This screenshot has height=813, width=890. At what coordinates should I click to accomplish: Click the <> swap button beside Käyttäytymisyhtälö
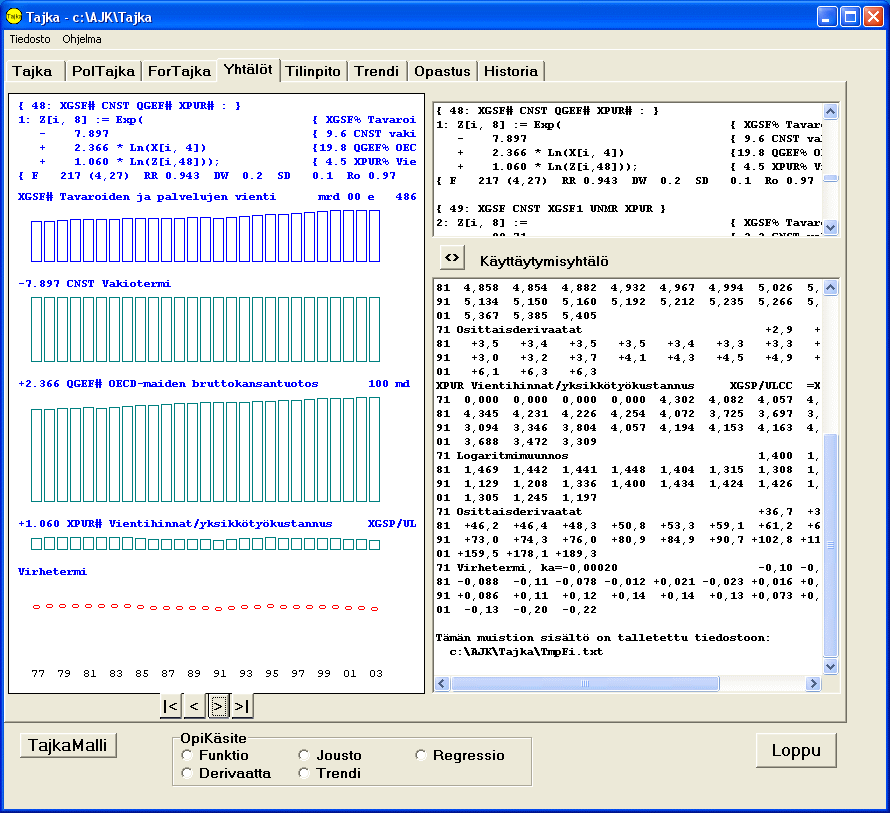[x=452, y=258]
